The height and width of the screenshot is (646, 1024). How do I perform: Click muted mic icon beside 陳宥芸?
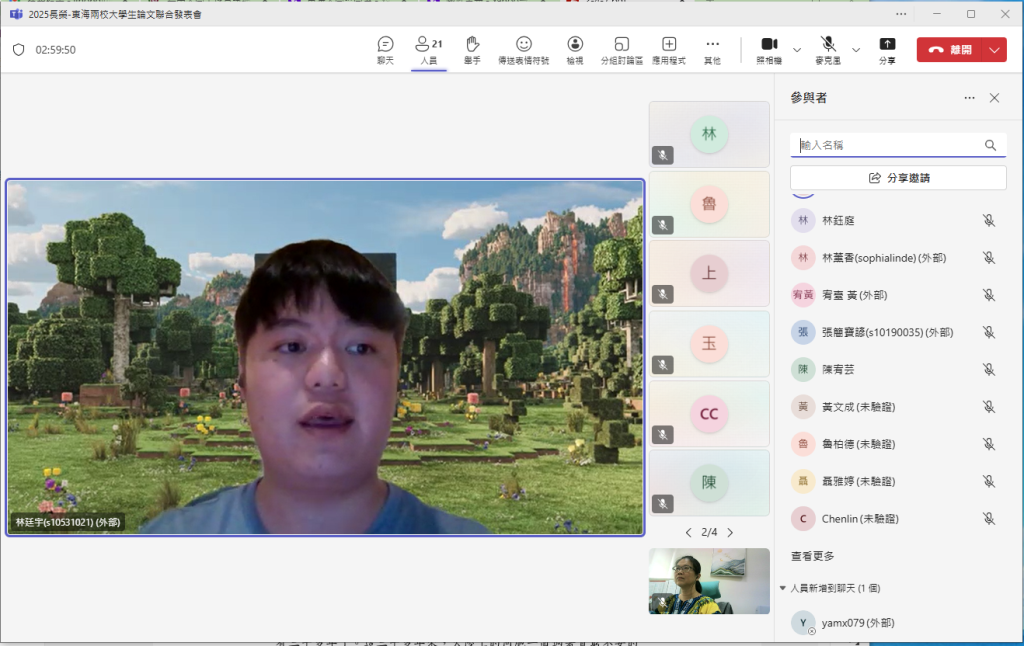(x=989, y=370)
